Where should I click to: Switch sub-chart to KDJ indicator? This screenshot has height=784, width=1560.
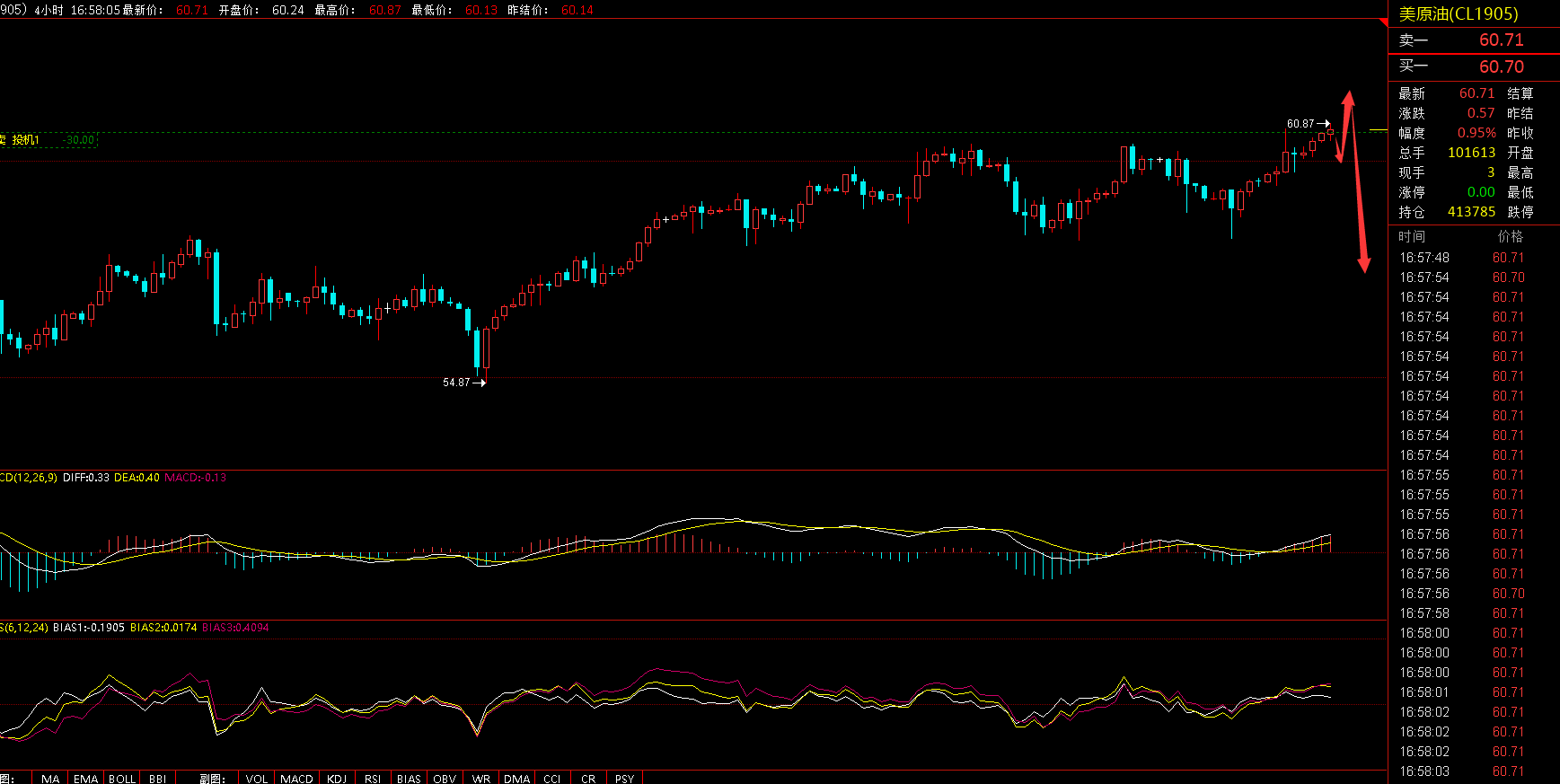pyautogui.click(x=337, y=778)
